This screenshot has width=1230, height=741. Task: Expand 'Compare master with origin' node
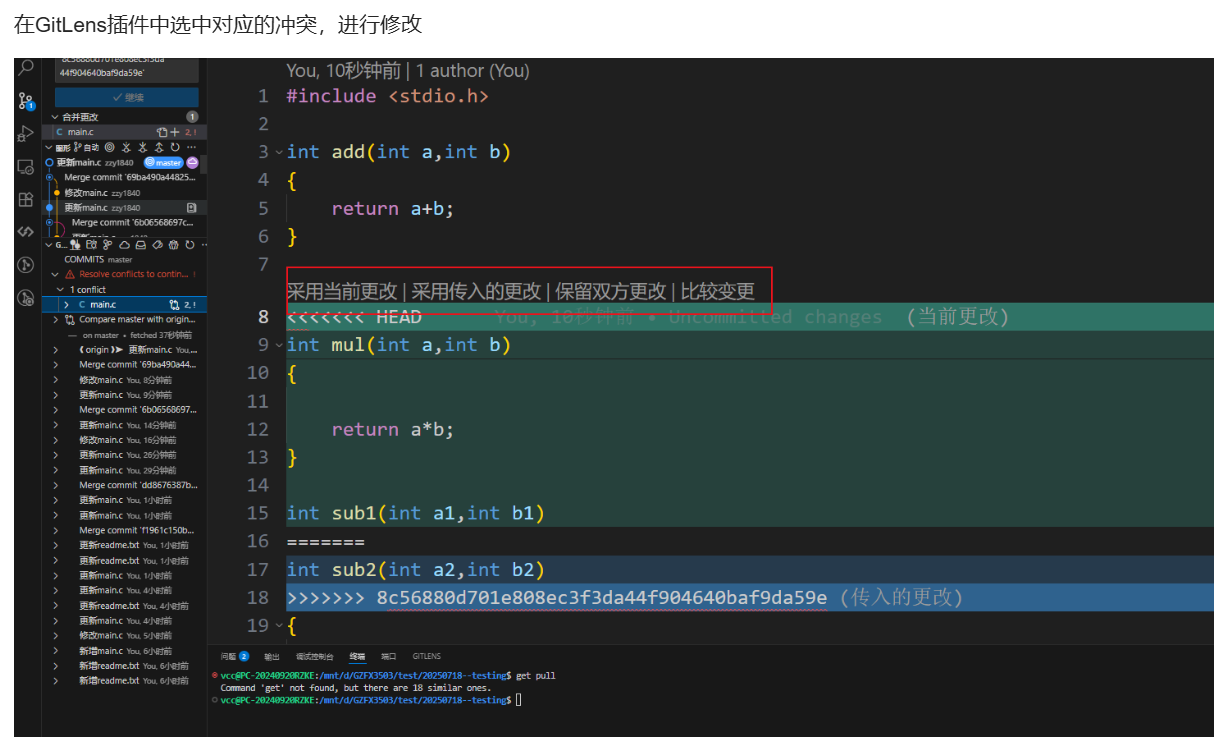pyautogui.click(x=55, y=319)
